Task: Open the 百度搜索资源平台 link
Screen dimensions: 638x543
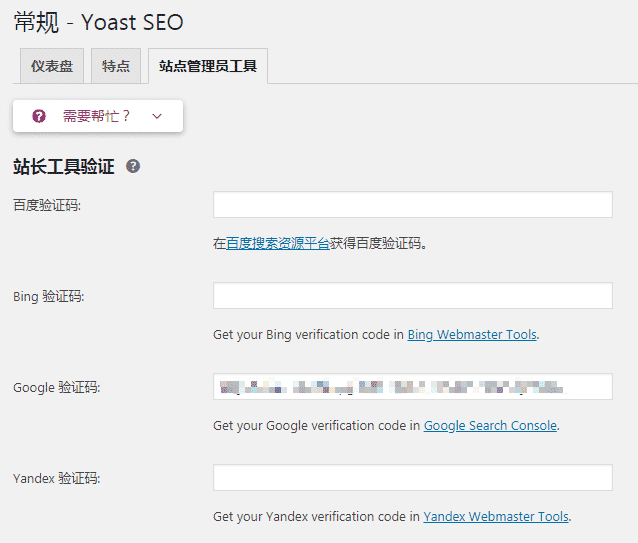Action: coord(278,244)
